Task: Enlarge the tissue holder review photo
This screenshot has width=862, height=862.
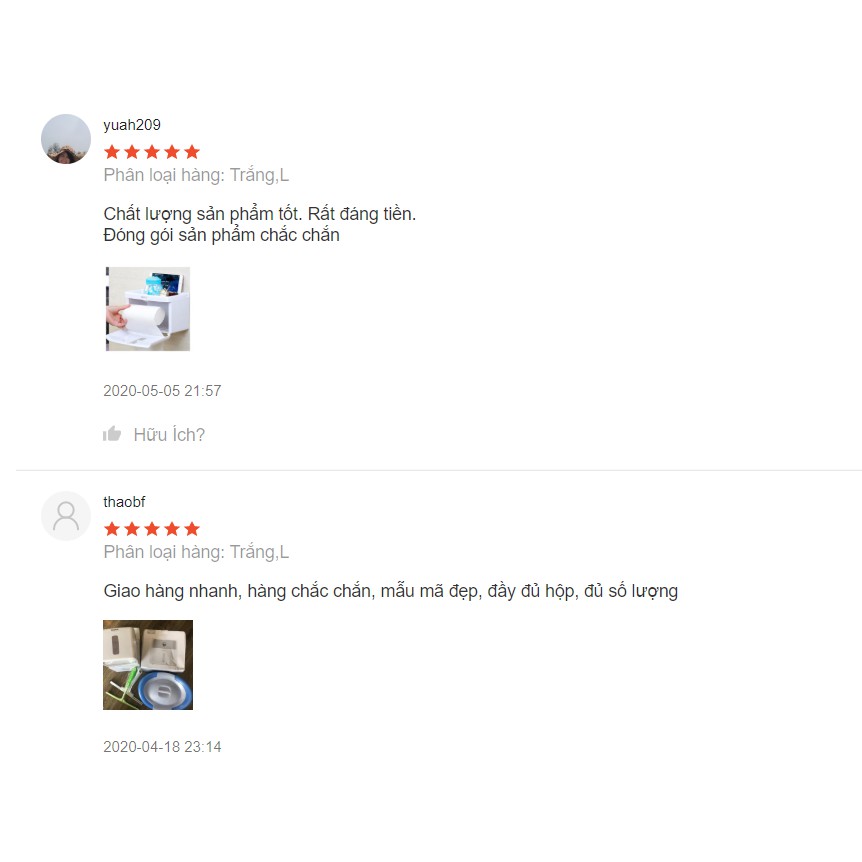Action: pos(148,309)
